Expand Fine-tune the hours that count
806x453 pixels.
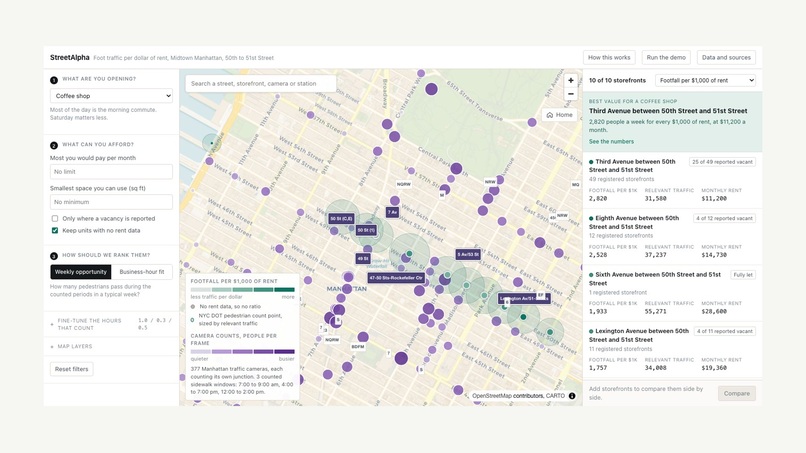pyautogui.click(x=111, y=324)
